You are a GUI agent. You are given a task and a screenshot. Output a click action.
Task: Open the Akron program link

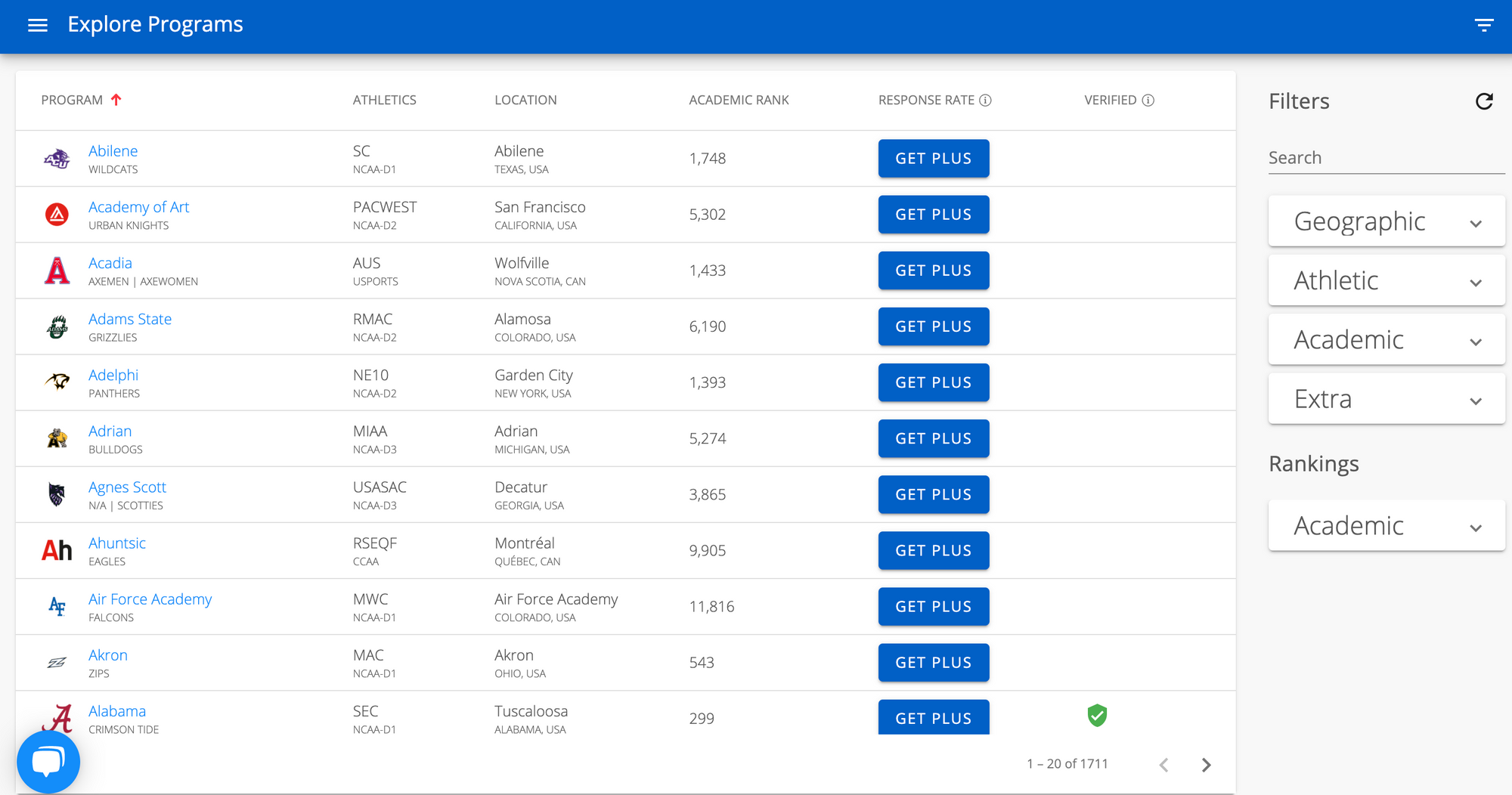click(x=108, y=655)
